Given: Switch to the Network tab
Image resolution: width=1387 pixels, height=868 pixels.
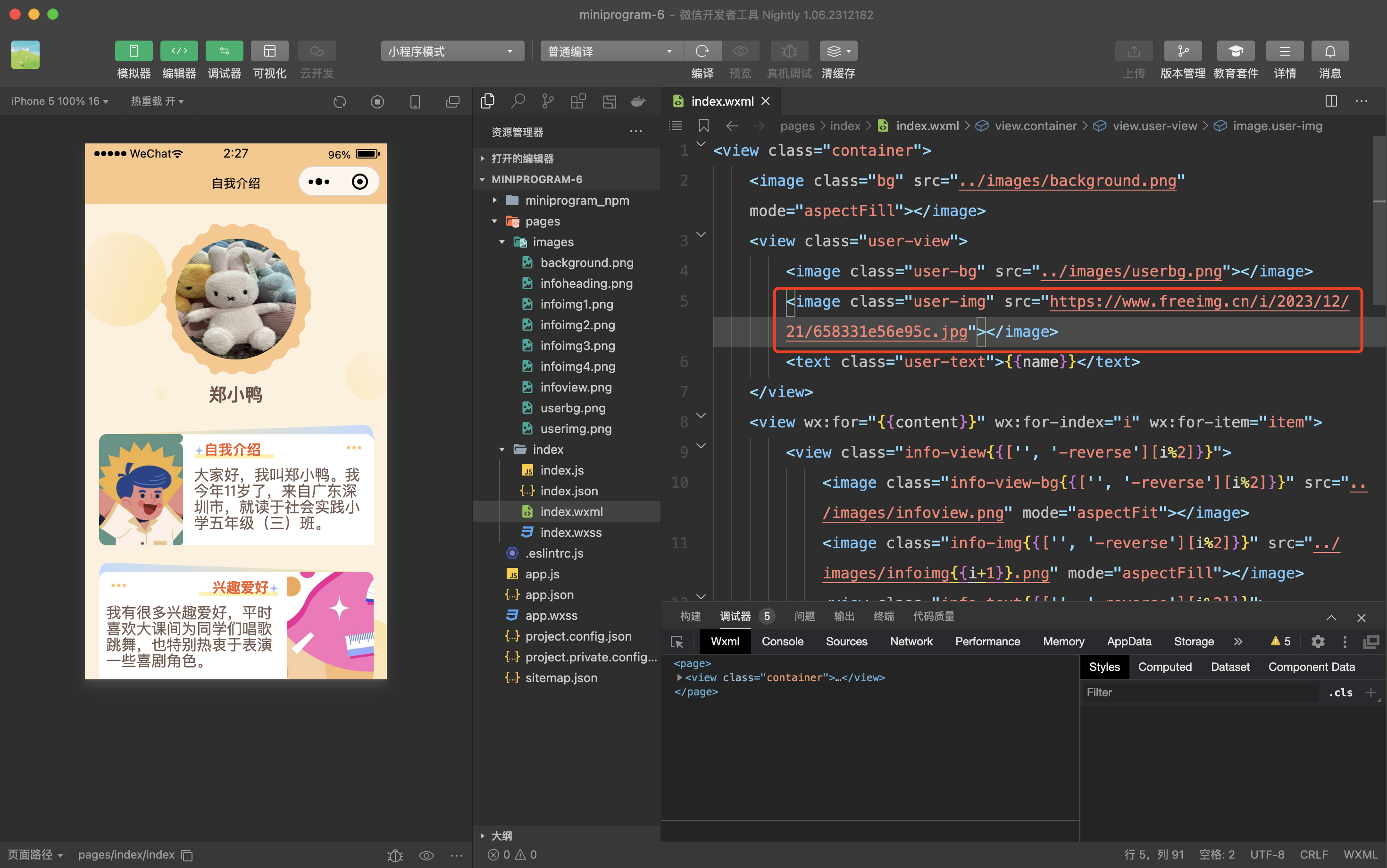Looking at the screenshot, I should (911, 642).
